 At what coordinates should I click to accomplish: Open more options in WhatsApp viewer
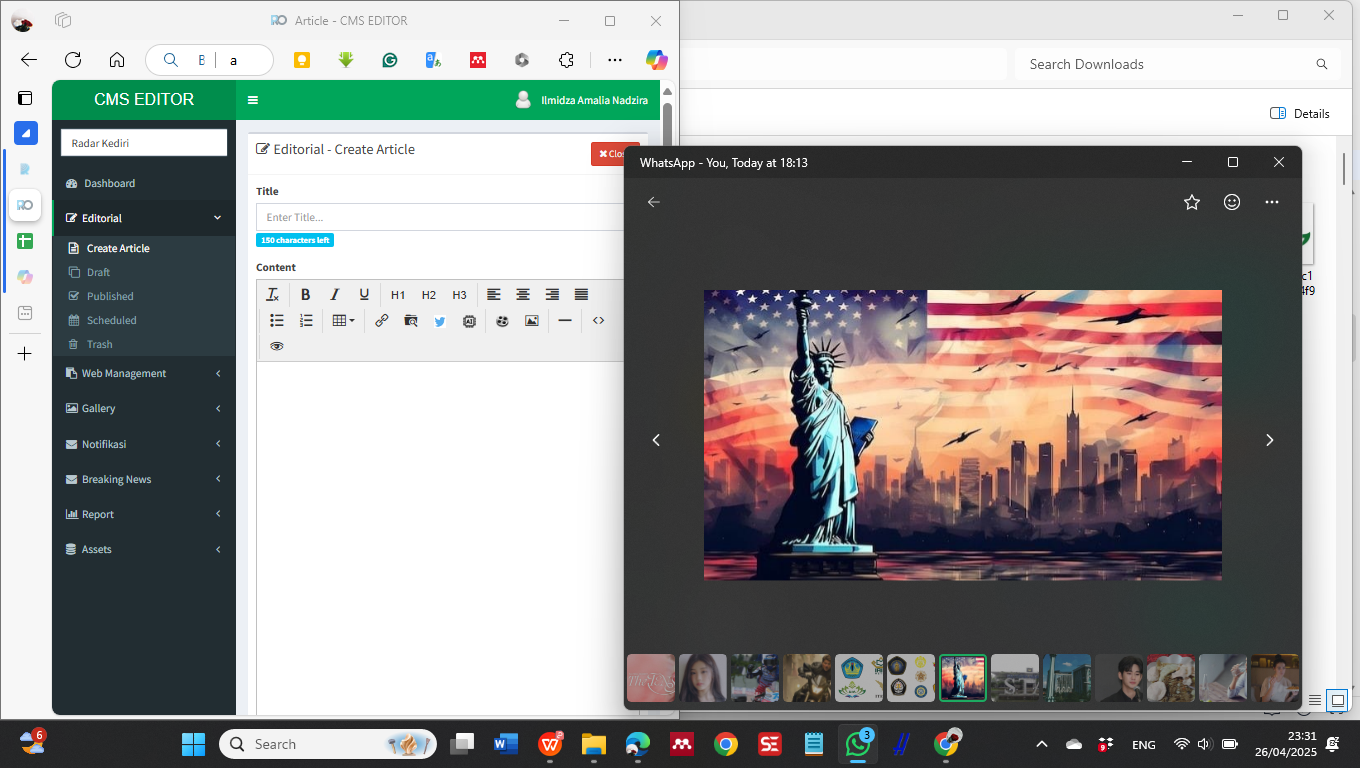click(x=1272, y=202)
